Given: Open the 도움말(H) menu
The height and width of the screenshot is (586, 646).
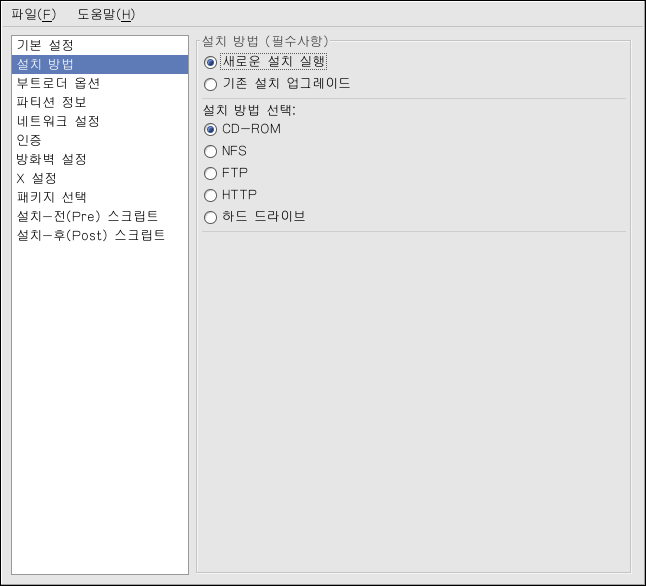Looking at the screenshot, I should tap(105, 14).
